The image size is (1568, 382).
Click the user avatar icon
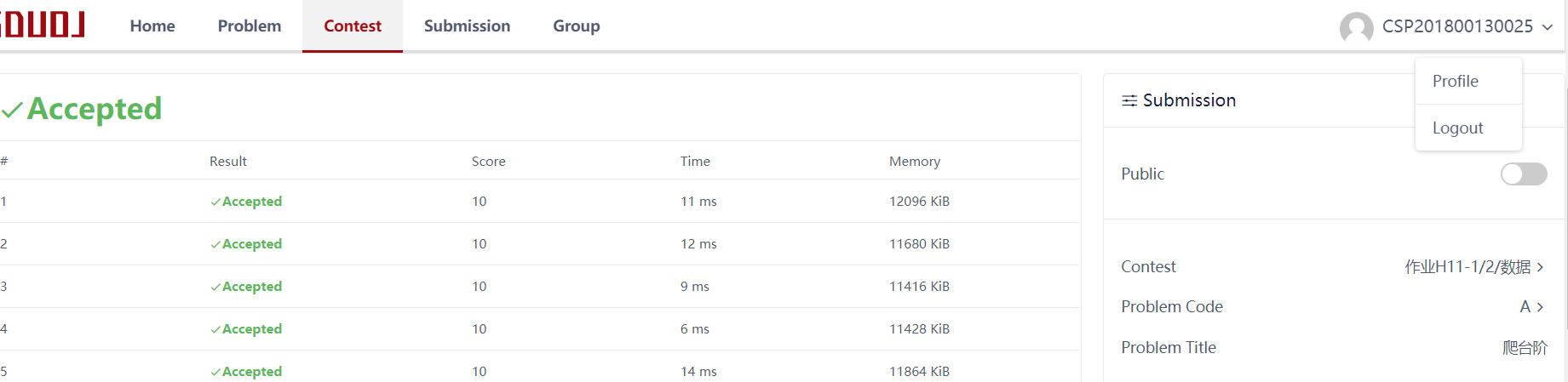1356,27
